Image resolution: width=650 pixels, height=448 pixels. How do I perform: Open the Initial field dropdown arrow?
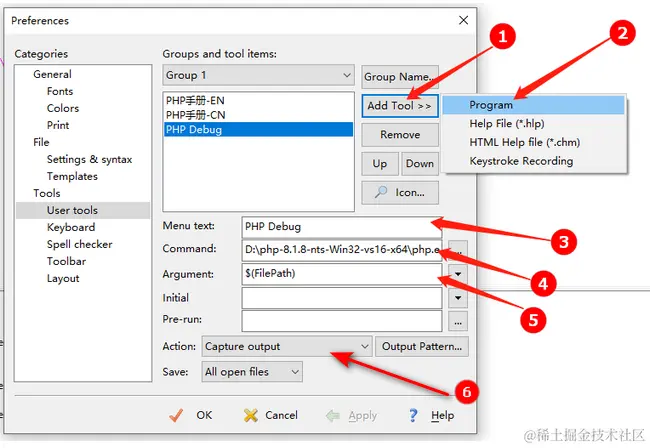[458, 298]
